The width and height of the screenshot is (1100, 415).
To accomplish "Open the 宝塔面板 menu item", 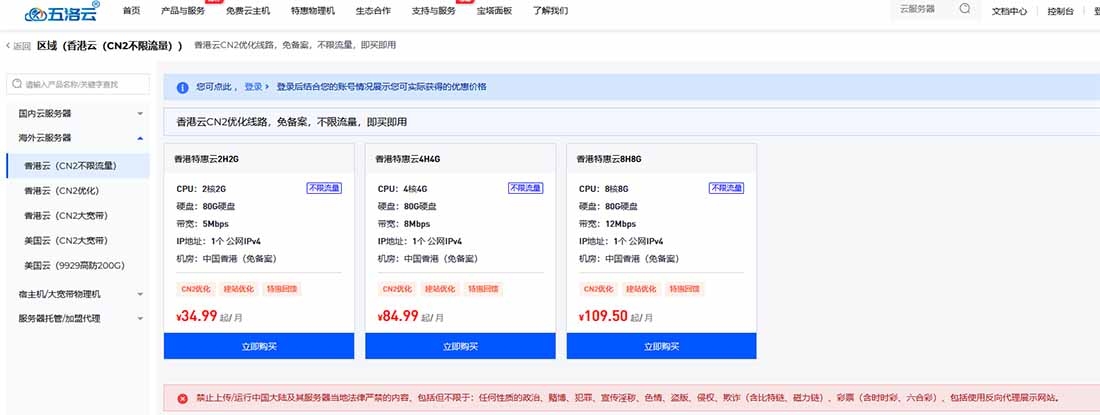I will coord(495,11).
